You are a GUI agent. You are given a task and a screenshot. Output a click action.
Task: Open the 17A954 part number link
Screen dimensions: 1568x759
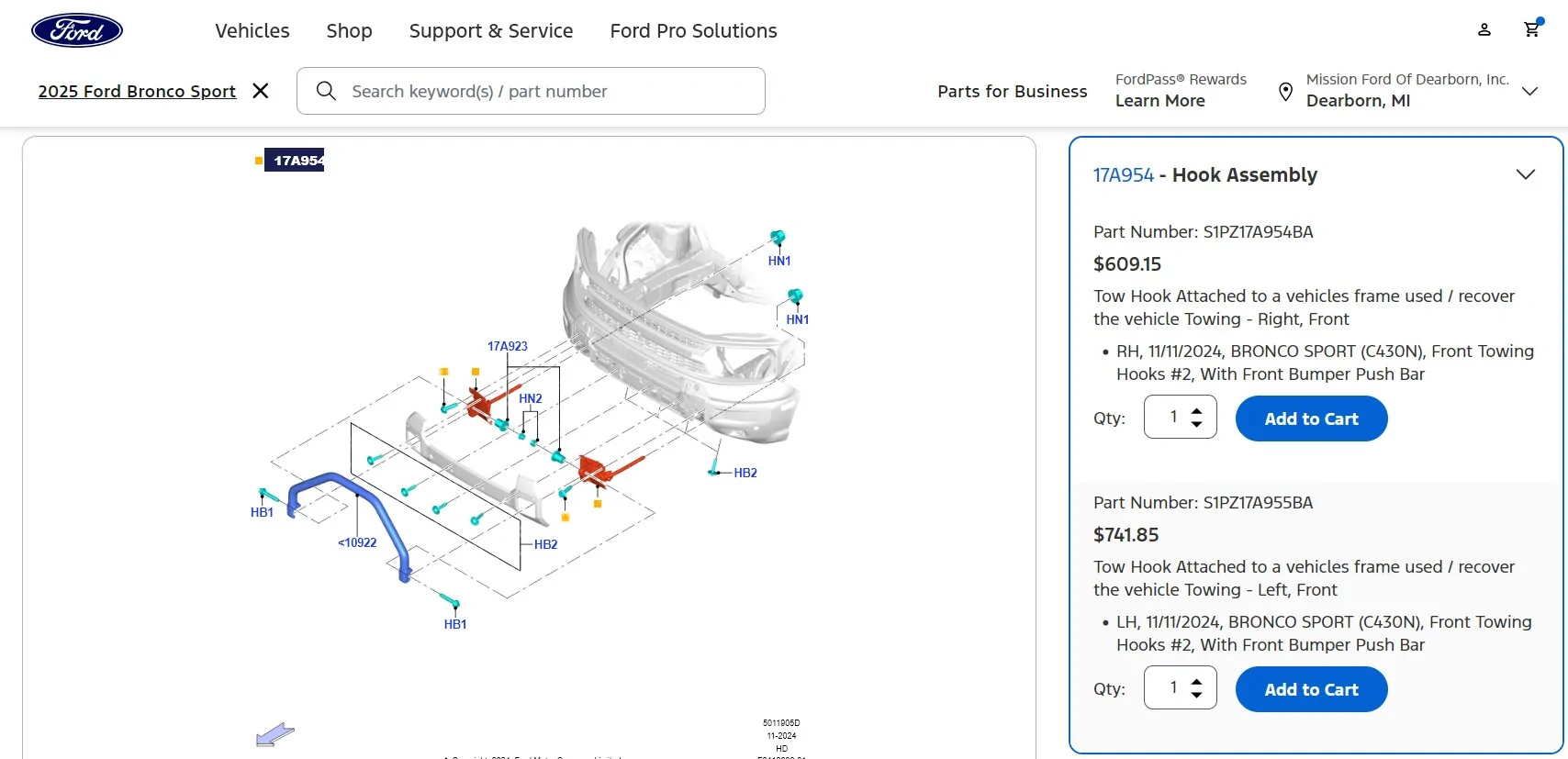pyautogui.click(x=1123, y=174)
